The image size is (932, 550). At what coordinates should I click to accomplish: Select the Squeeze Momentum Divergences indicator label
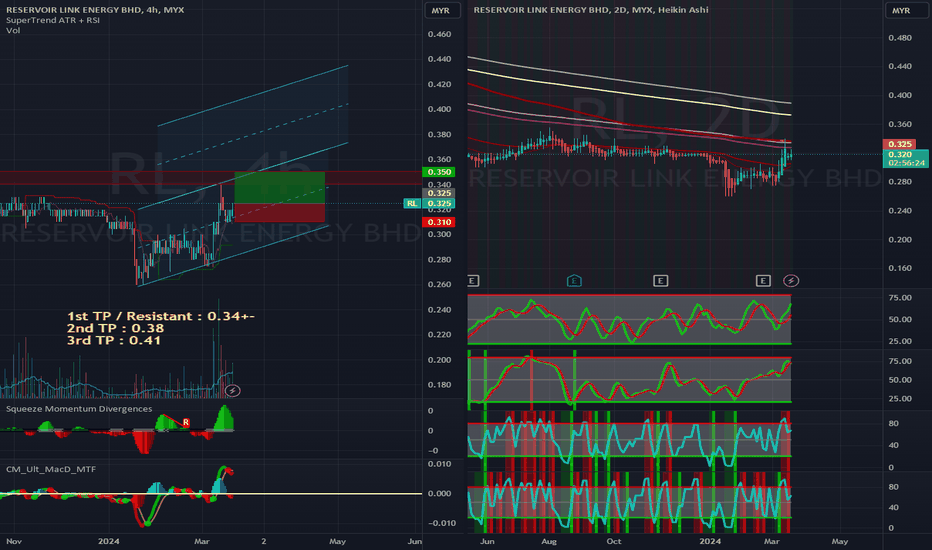[79, 409]
